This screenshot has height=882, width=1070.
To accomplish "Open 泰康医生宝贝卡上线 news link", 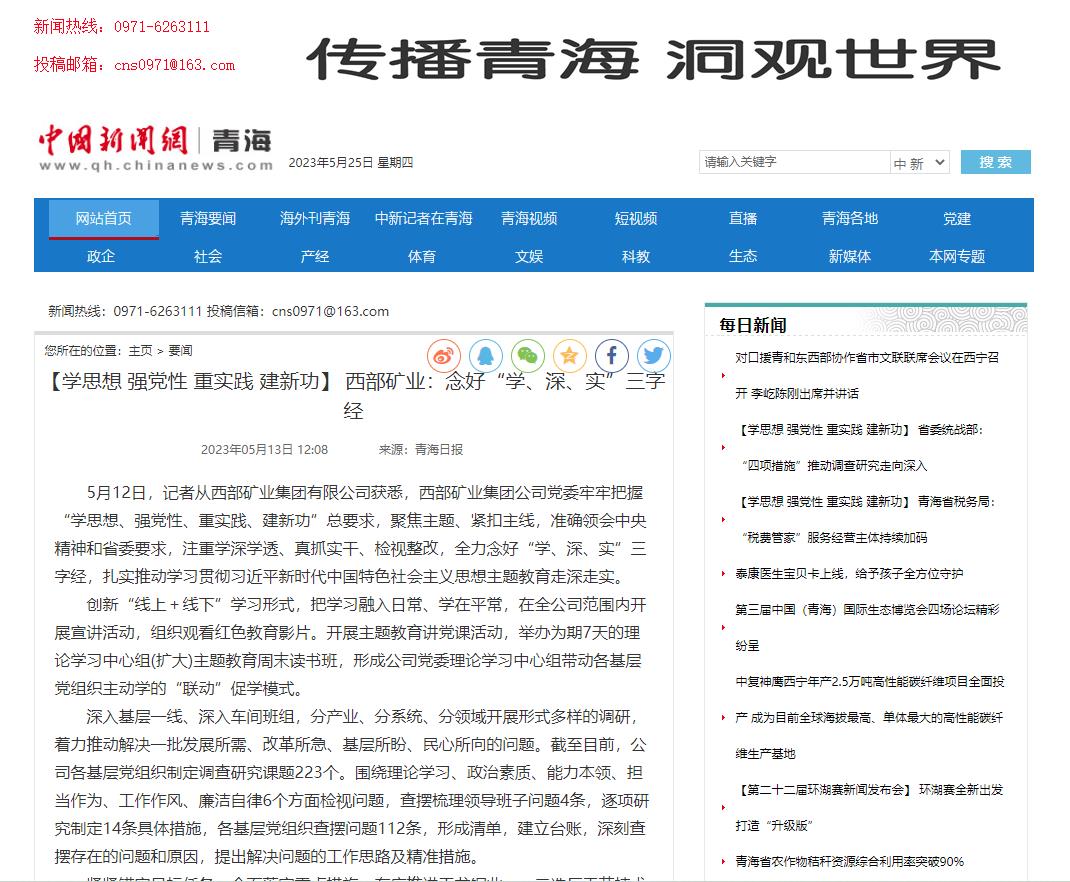I will click(849, 573).
